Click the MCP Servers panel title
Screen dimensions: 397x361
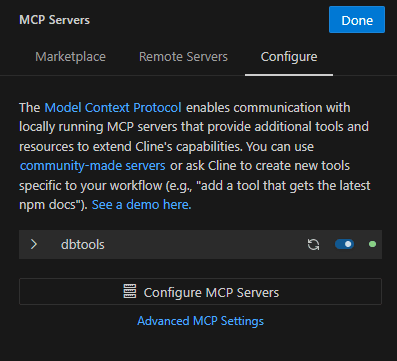pos(55,20)
